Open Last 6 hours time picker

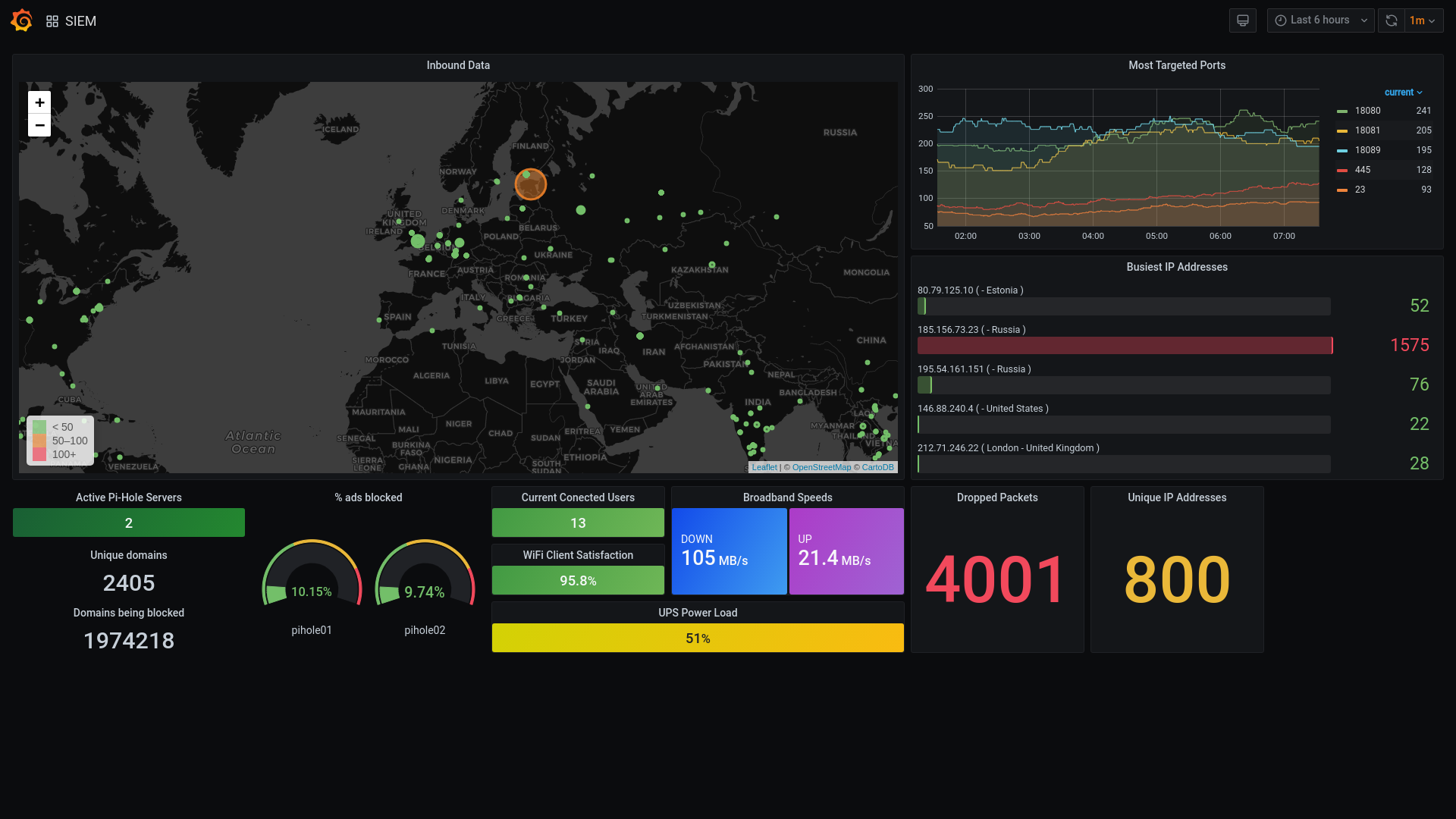1320,20
